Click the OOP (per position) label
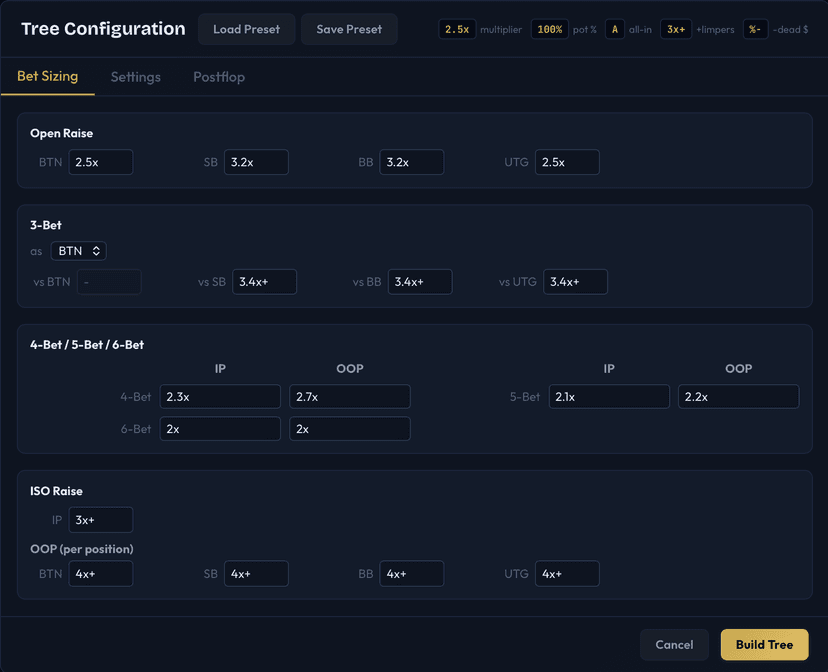The height and width of the screenshot is (672, 828). (82, 549)
